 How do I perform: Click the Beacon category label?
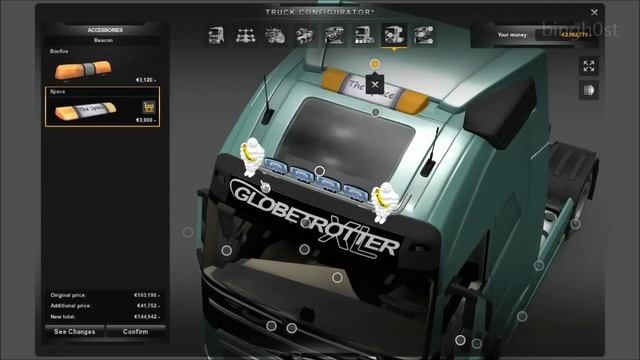click(103, 40)
